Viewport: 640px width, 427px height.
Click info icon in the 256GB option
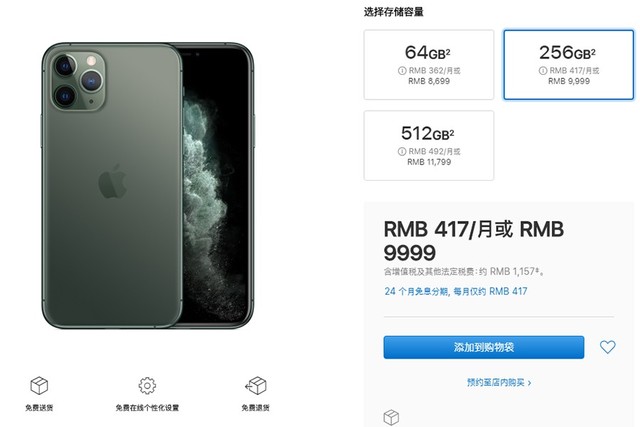tap(542, 71)
